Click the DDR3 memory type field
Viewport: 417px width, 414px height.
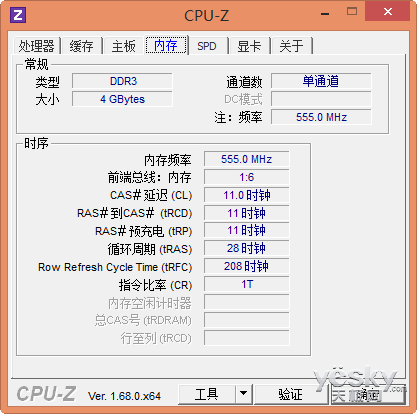click(x=122, y=81)
